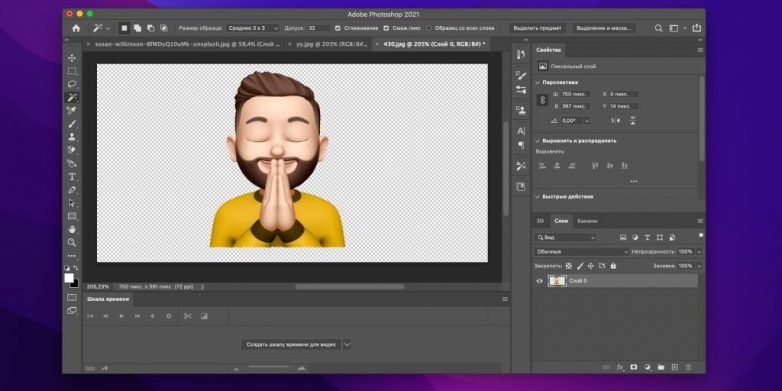This screenshot has width=782, height=391.
Task: Toggle the Сглаживание checkbox
Action: point(338,28)
